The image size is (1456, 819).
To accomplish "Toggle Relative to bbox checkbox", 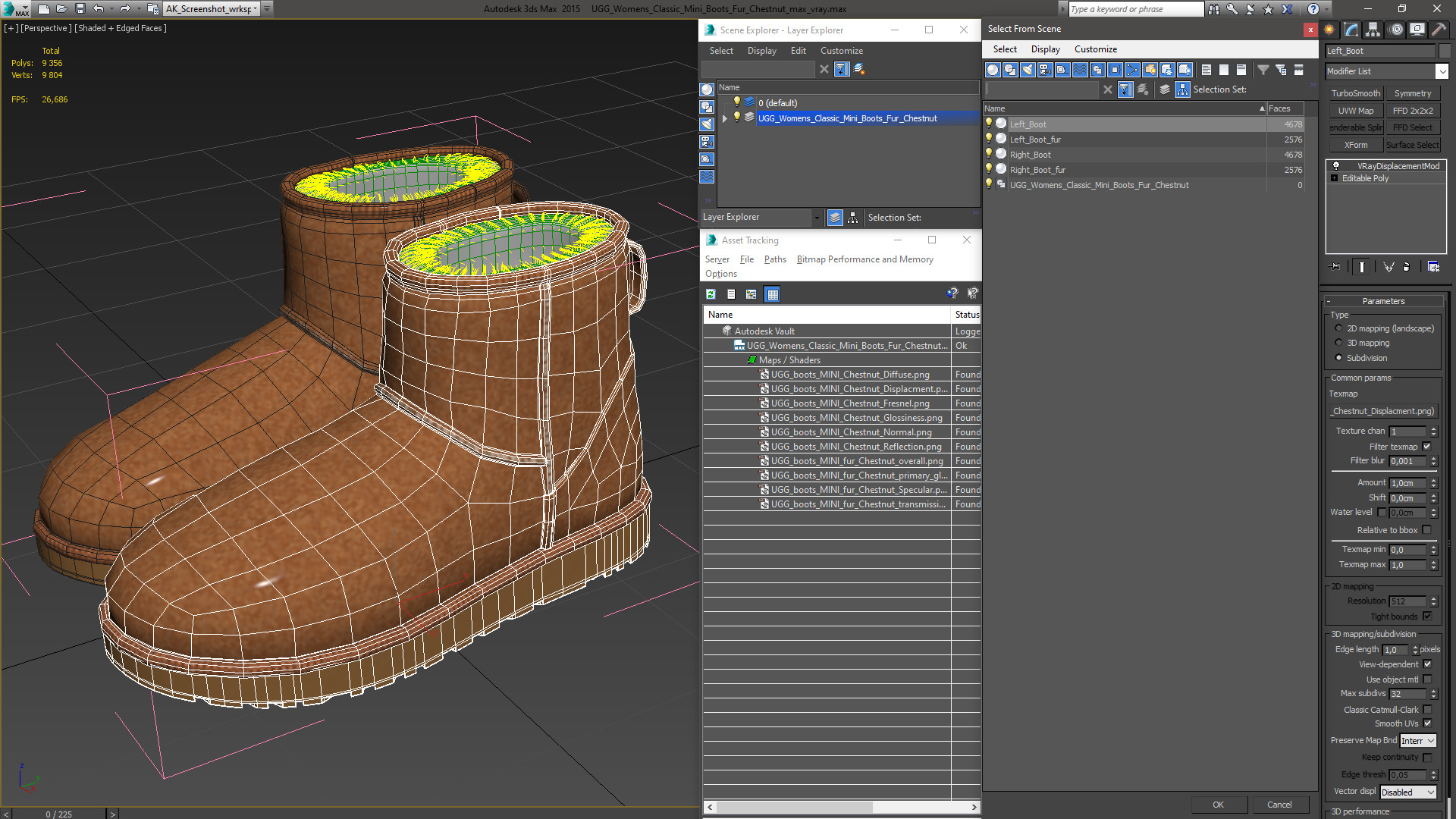I will click(x=1426, y=530).
